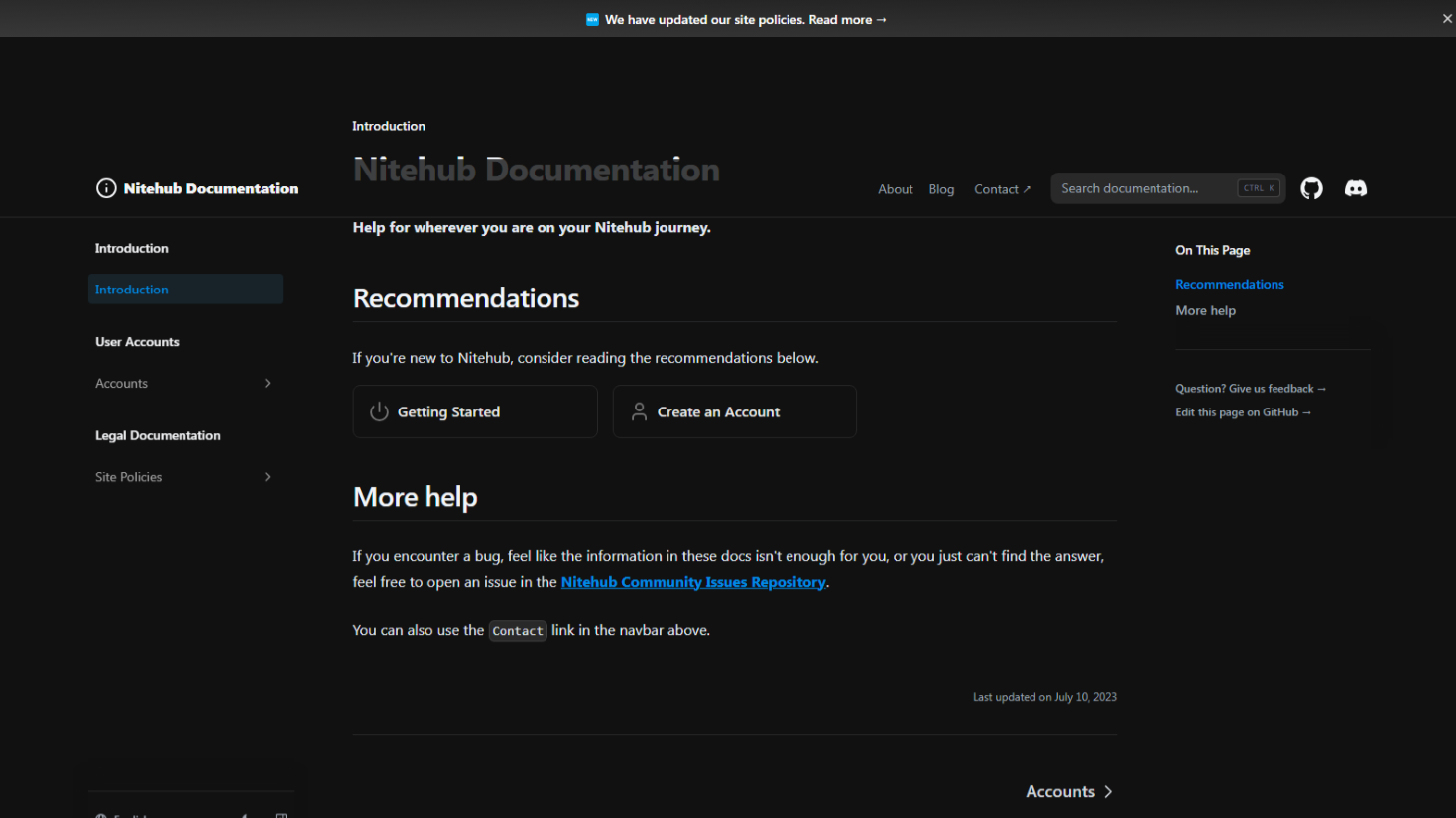Dismiss the site policies banner

pyautogui.click(x=1446, y=17)
